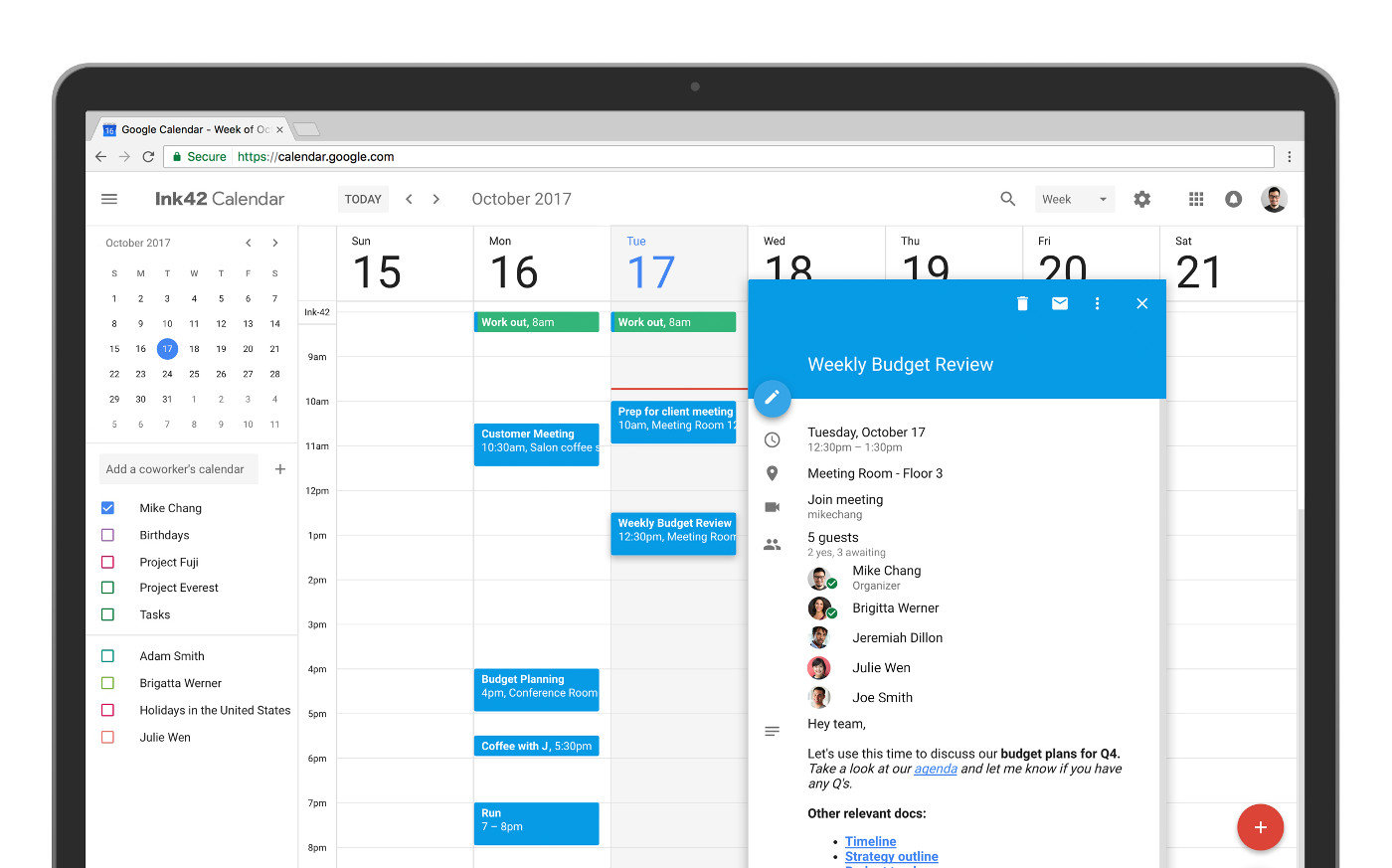Uncheck the Mike Chang calendar

coord(107,507)
